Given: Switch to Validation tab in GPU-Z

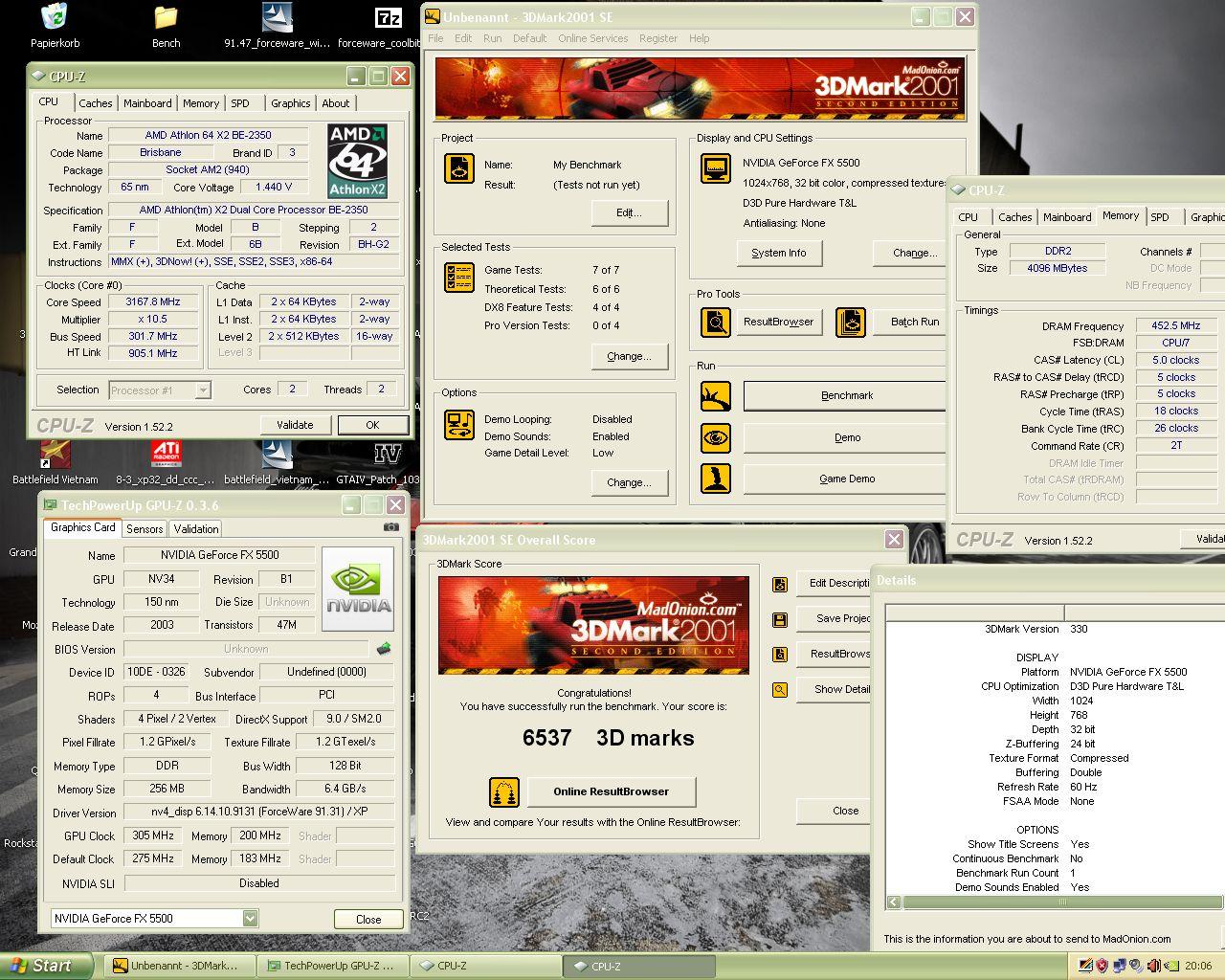Looking at the screenshot, I should point(196,528).
